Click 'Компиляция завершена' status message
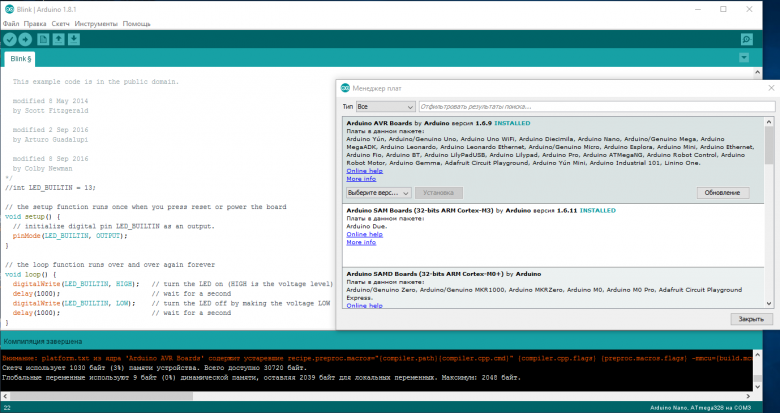The width and height of the screenshot is (780, 413). pyautogui.click(x=43, y=341)
